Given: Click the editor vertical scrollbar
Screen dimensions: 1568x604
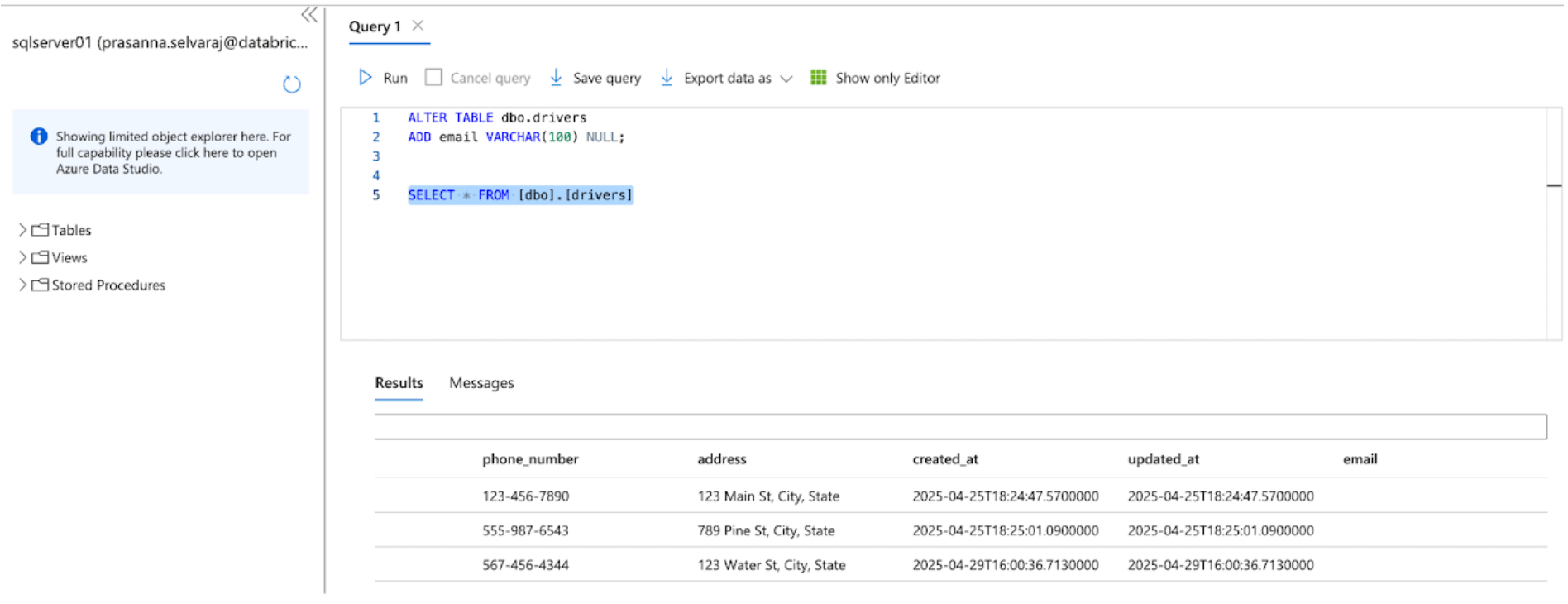Looking at the screenshot, I should pos(1554,223).
